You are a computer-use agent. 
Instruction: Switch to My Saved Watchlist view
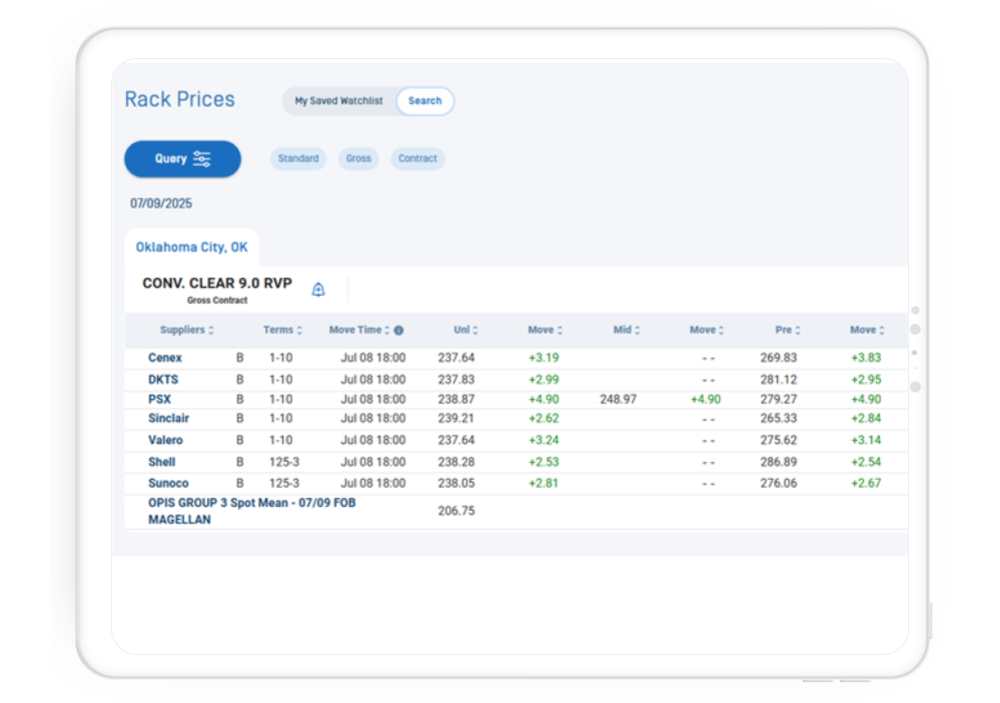[338, 100]
